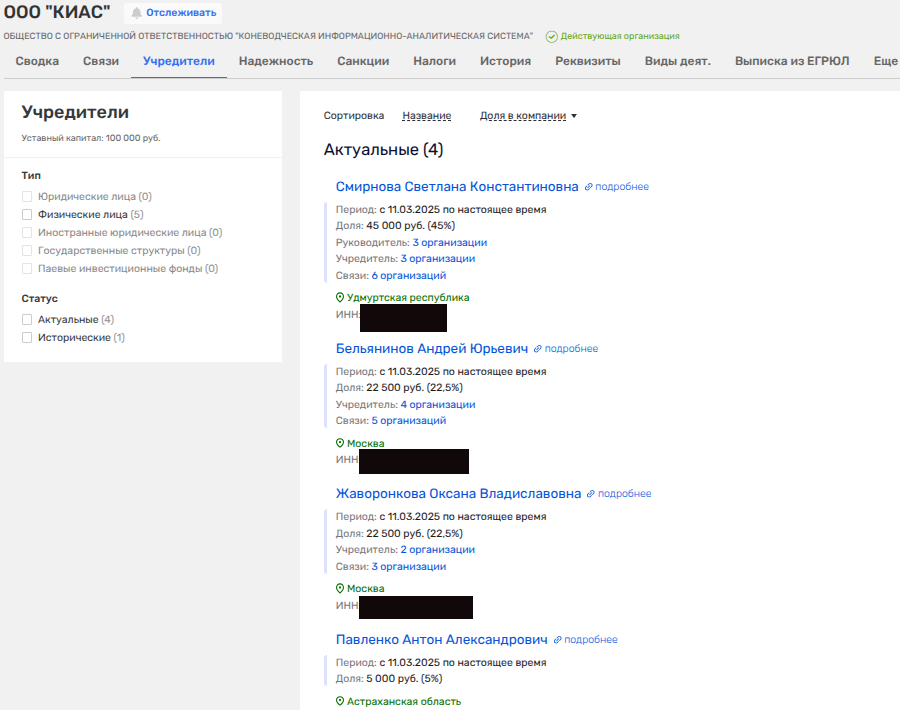The image size is (900, 710).
Task: Open Смирнова's Руководитель 3 организации link
Action: point(449,243)
